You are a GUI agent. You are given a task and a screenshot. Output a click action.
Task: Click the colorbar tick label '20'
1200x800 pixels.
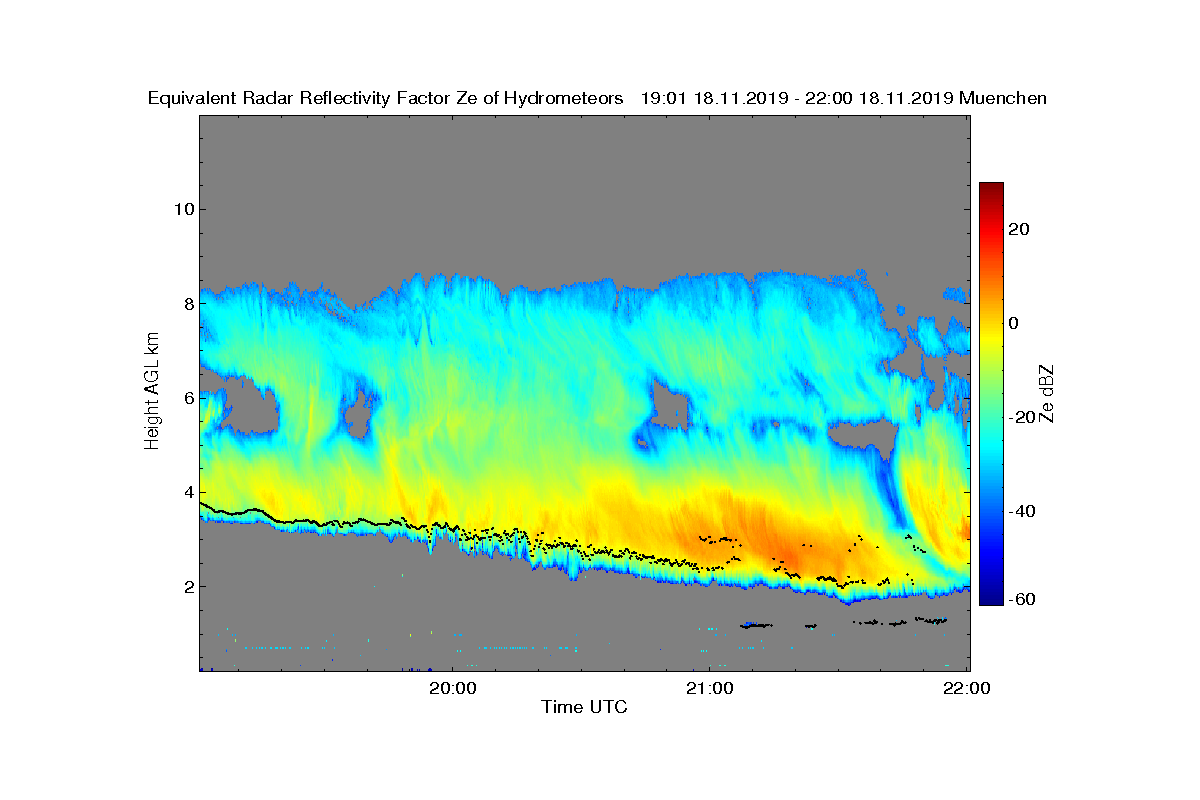pyautogui.click(x=1020, y=229)
